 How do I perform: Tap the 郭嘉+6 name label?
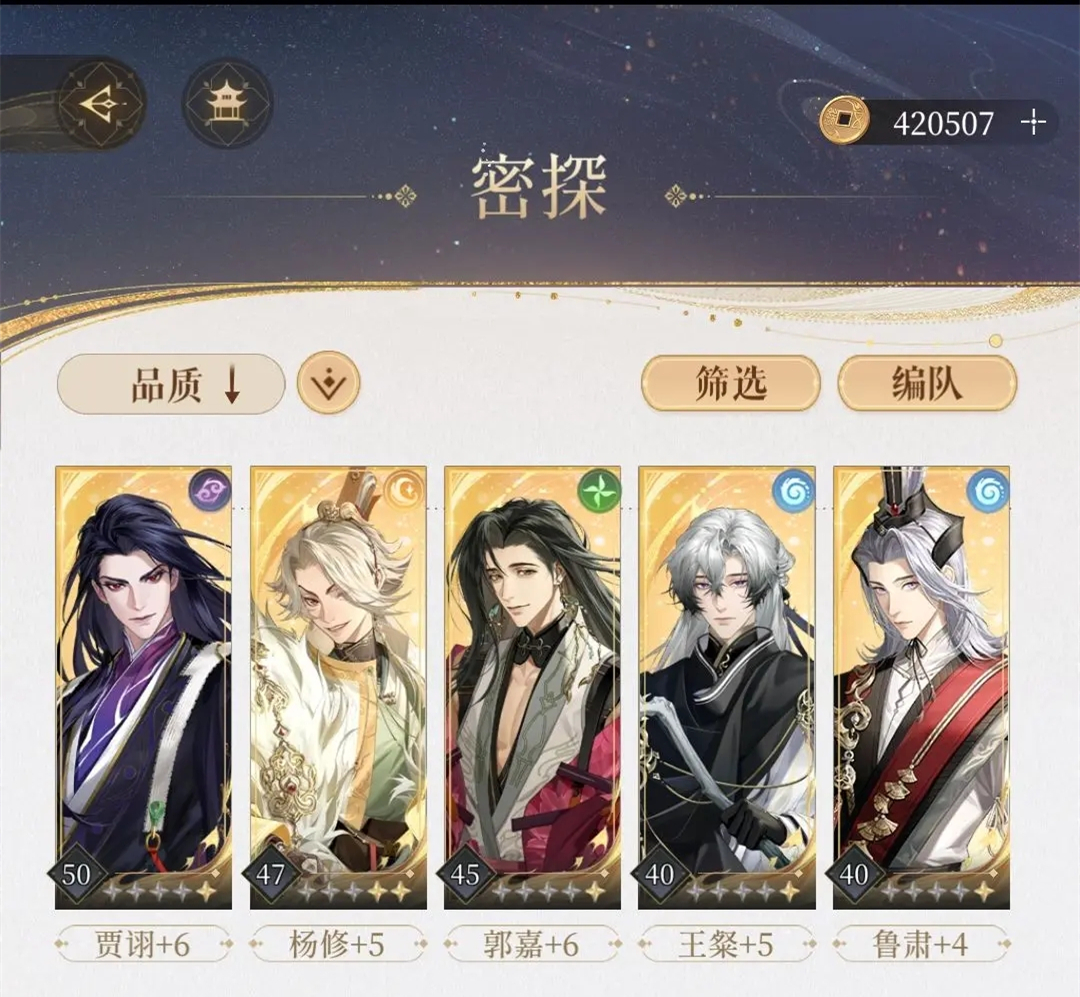pos(532,944)
